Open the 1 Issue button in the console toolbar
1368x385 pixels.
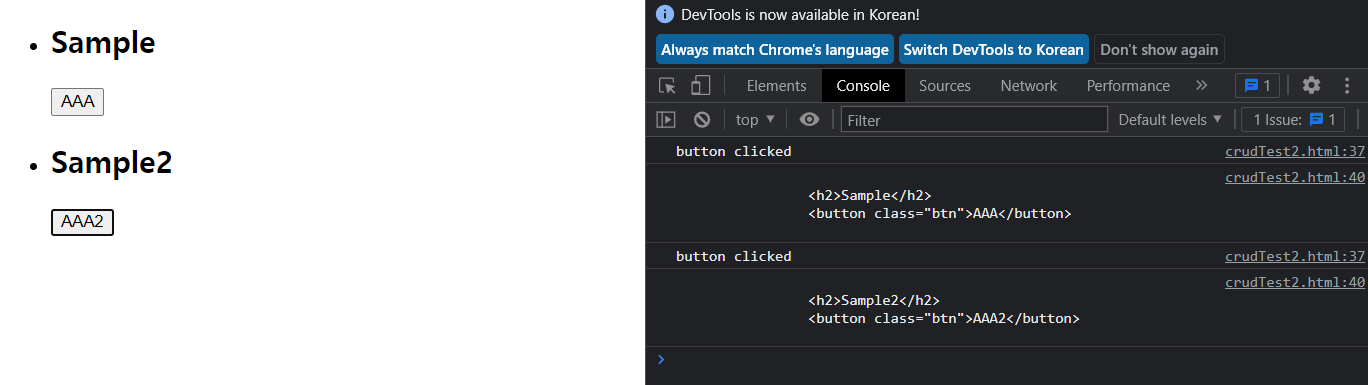click(1294, 120)
